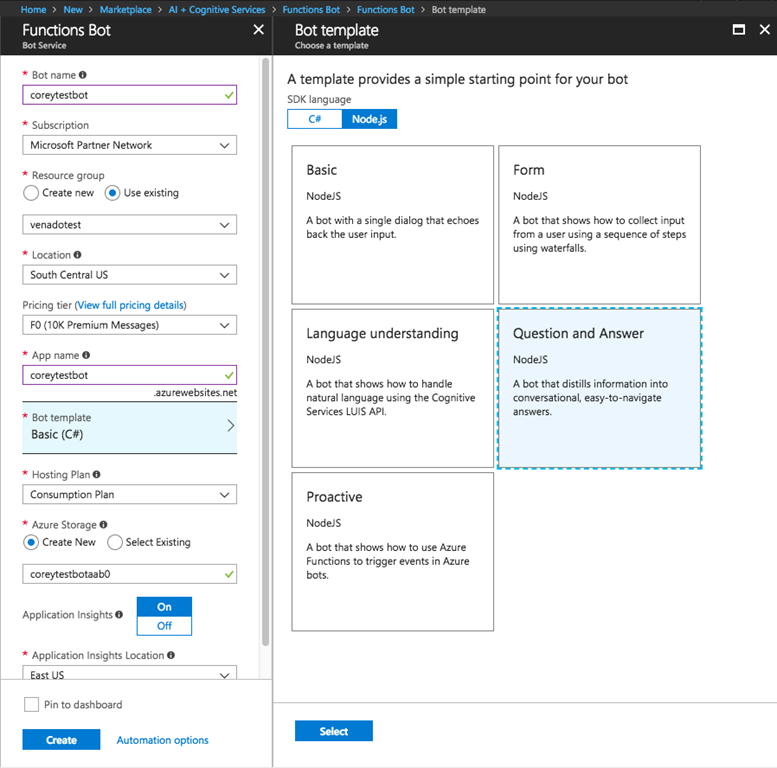Image resolution: width=777 pixels, height=768 pixels.
Task: Open the venadotest resource group dropdown
Action: (x=129, y=224)
